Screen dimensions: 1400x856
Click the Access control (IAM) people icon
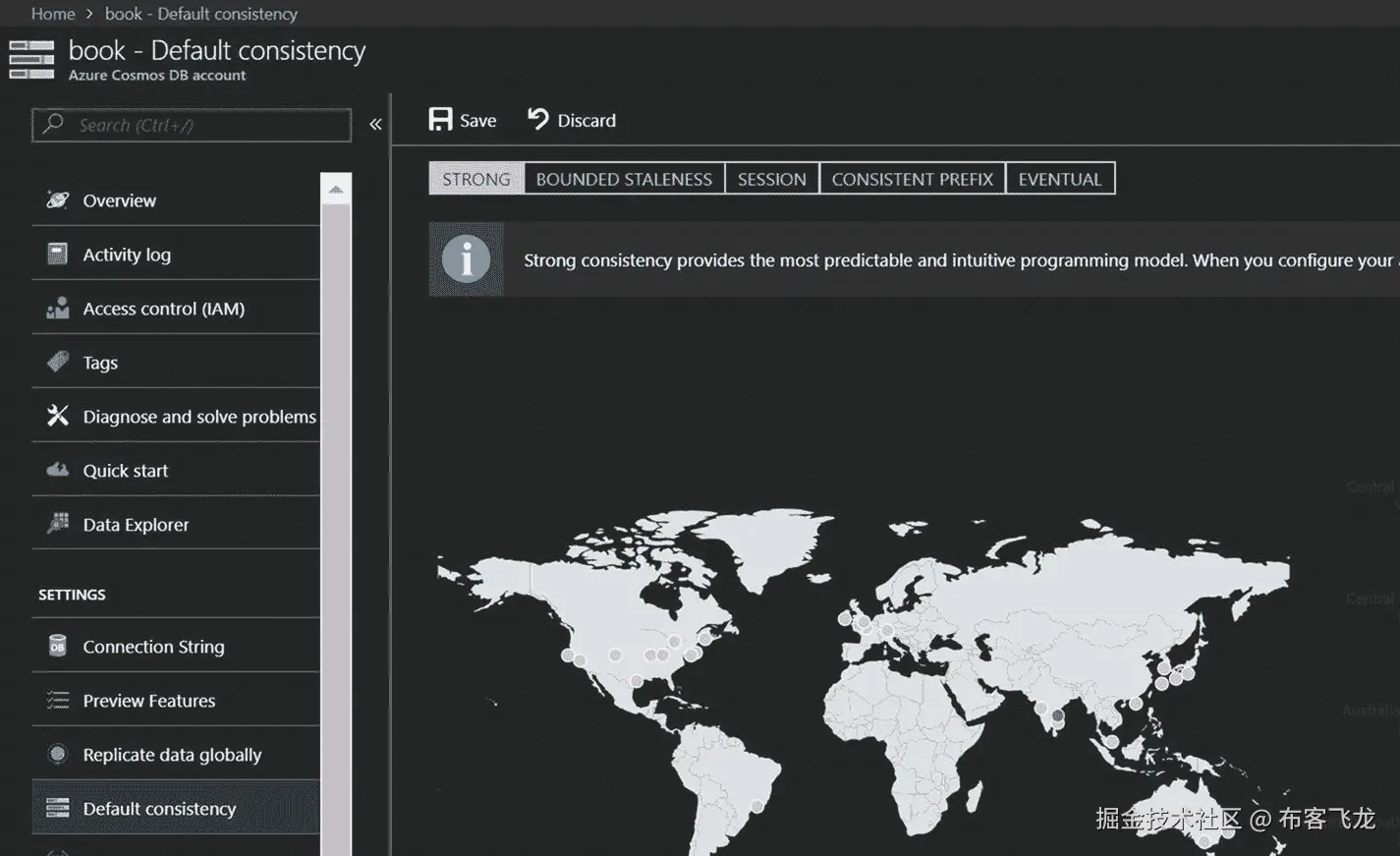click(x=58, y=308)
